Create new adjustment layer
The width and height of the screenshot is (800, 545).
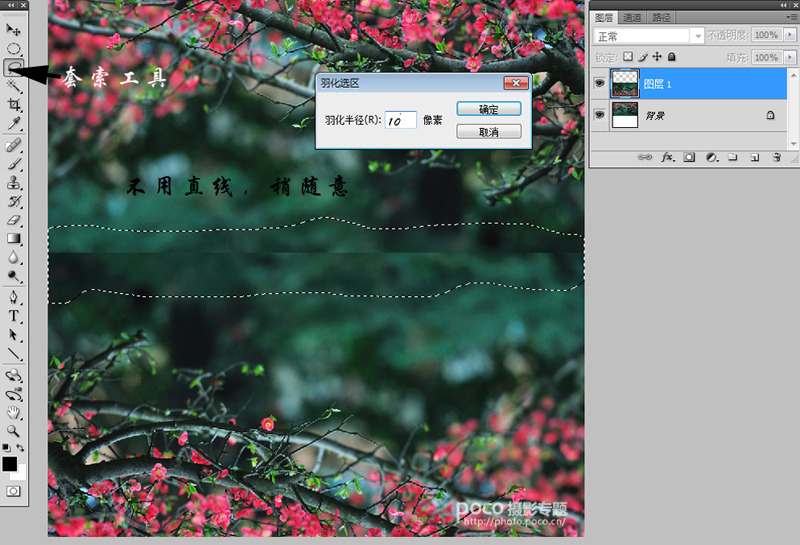point(711,157)
